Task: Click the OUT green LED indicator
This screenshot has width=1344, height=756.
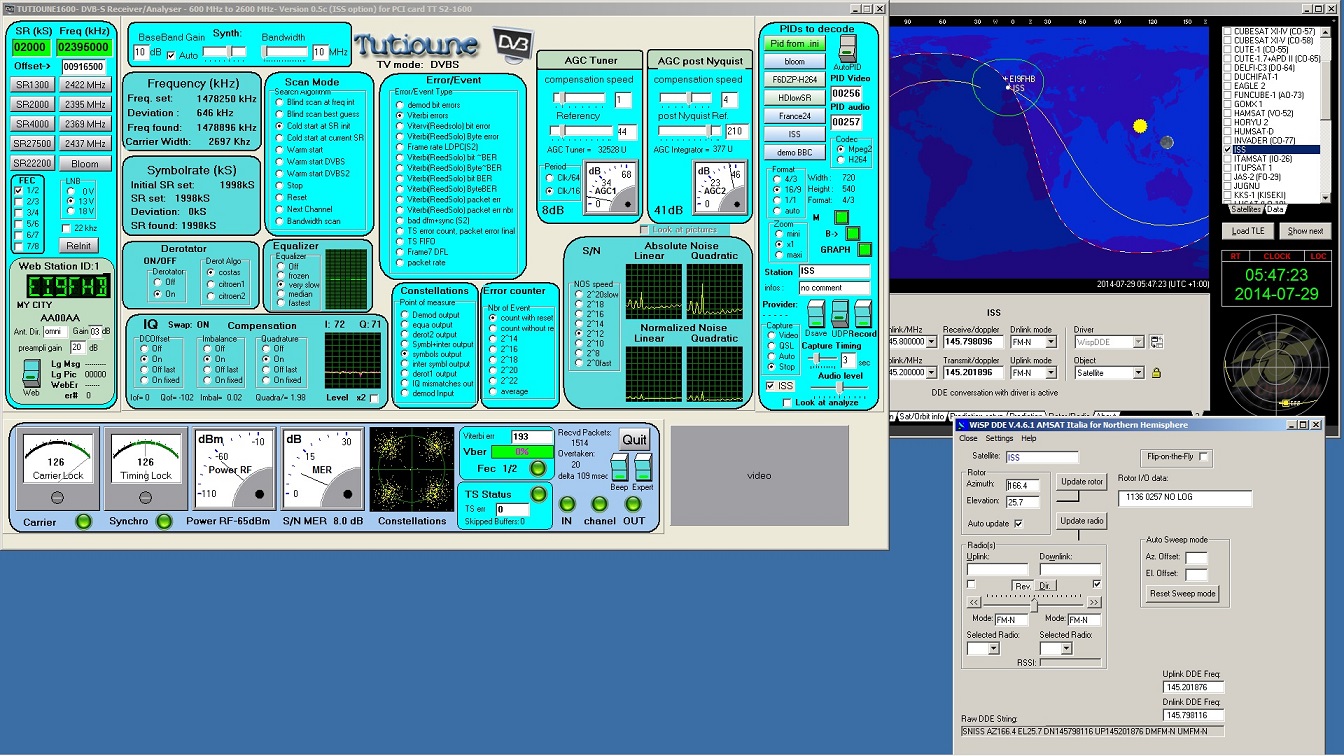Action: (633, 504)
